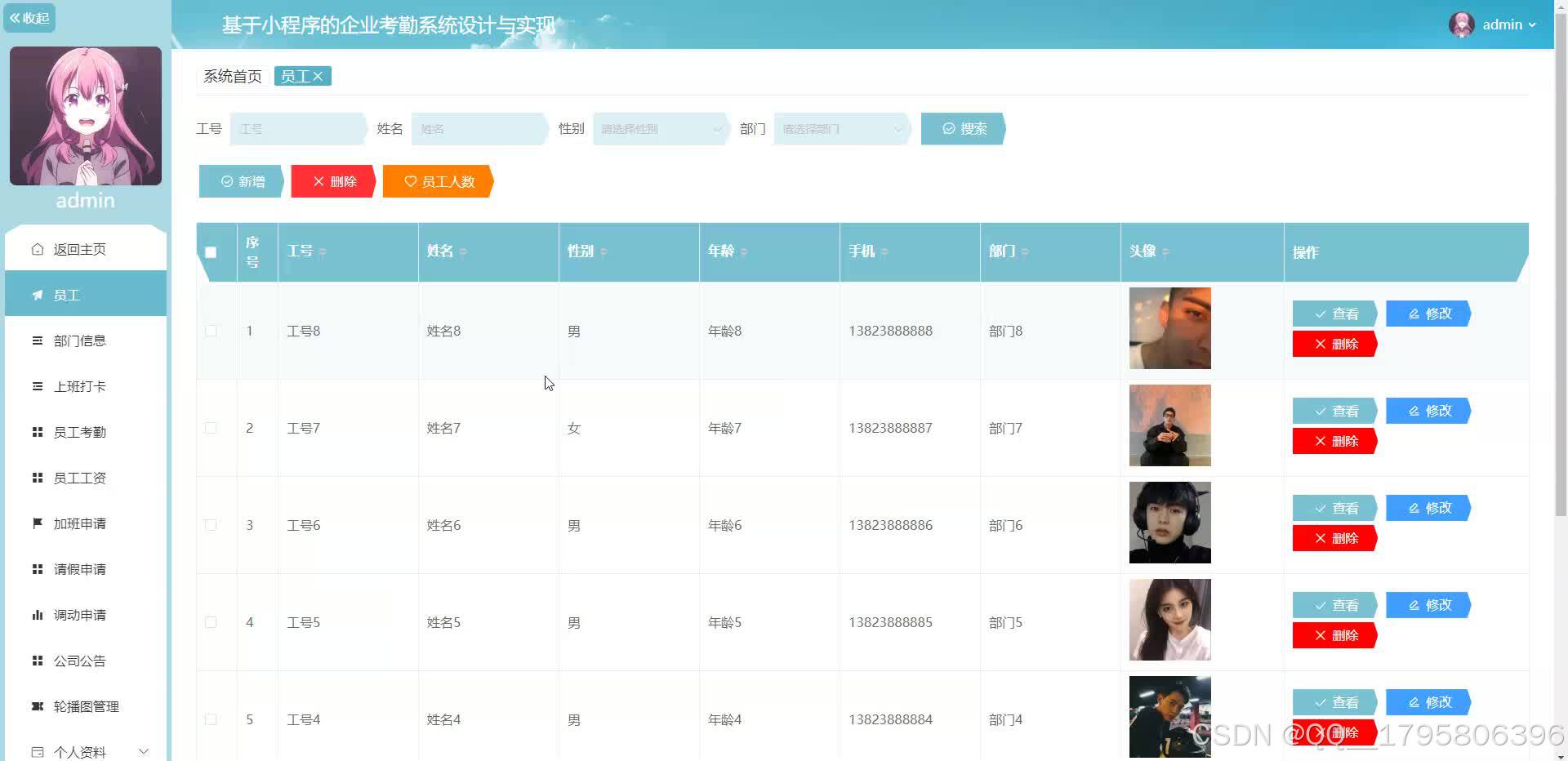This screenshot has width=1568, height=761.
Task: Click the card icon beside 个人资料
Action: [x=38, y=752]
